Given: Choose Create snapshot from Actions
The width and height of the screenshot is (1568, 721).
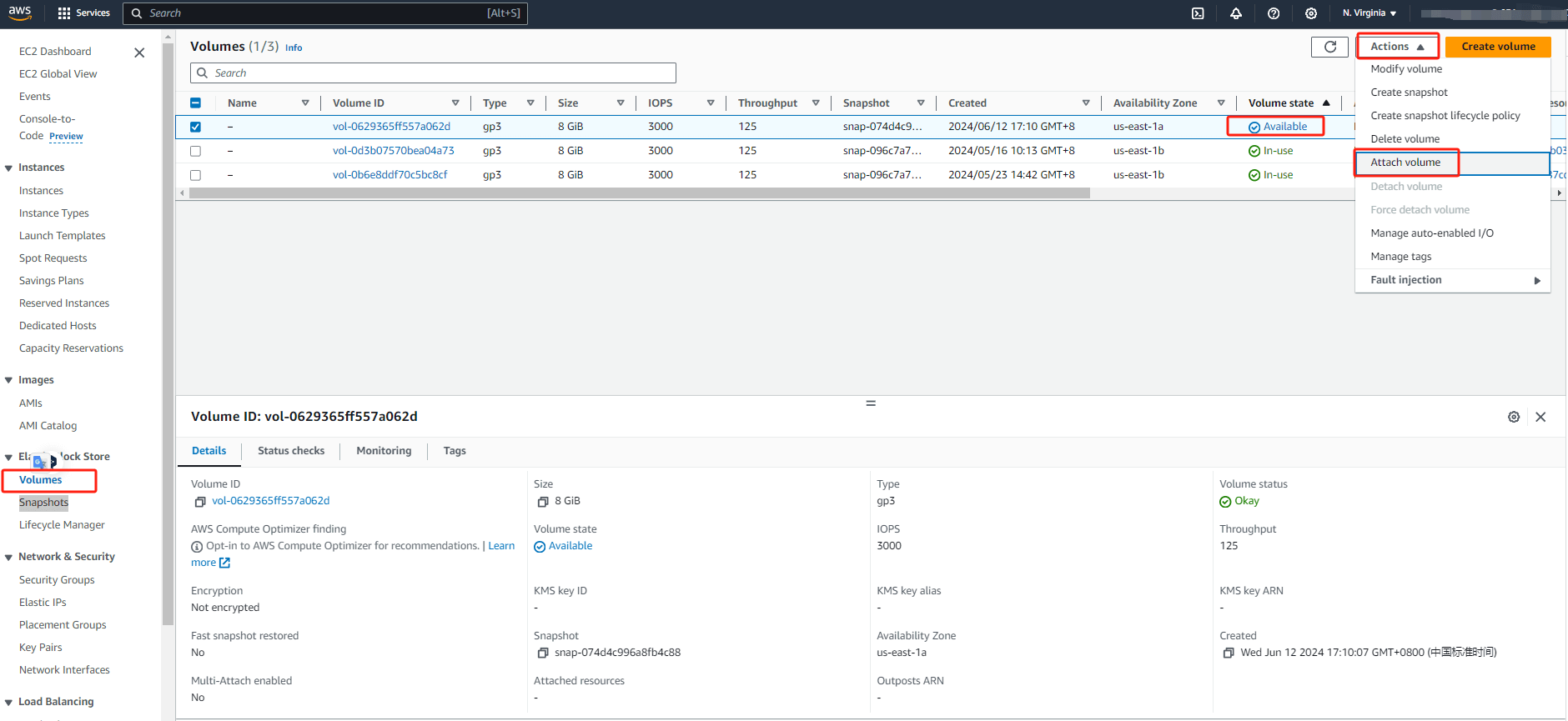Looking at the screenshot, I should [1453, 93].
